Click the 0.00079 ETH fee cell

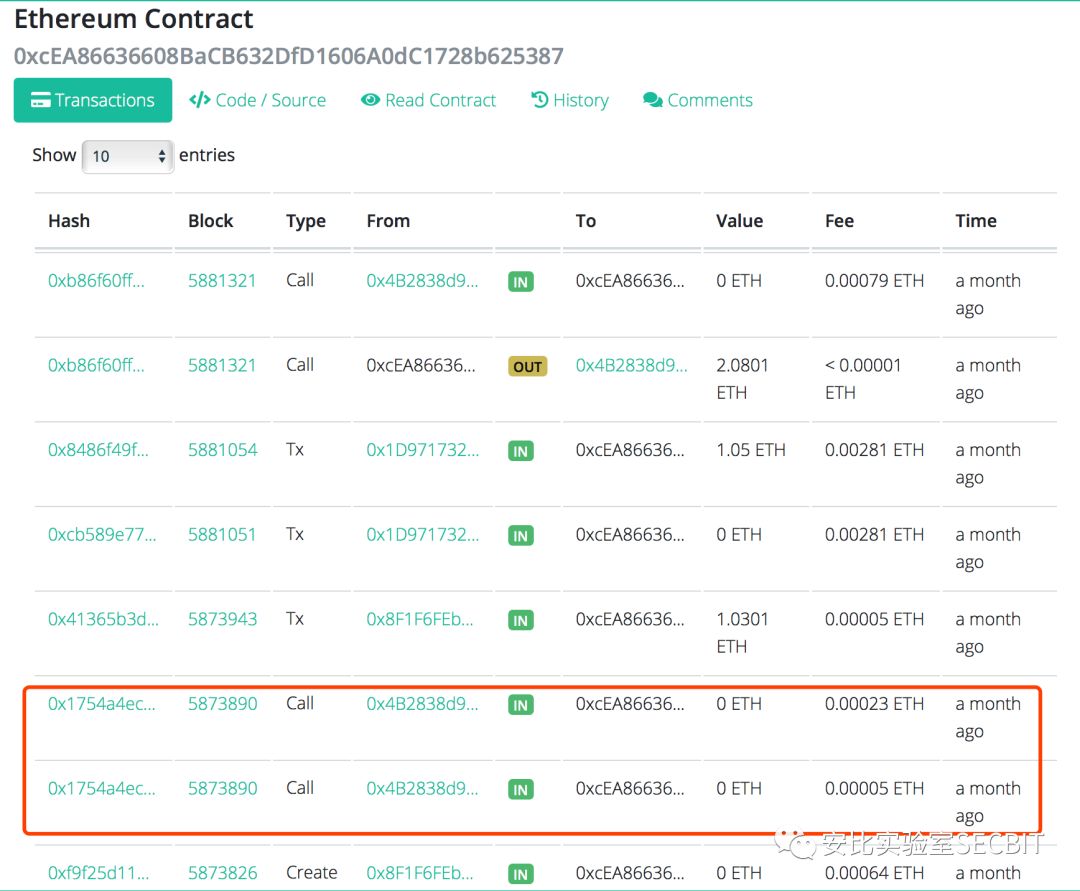[x=874, y=281]
